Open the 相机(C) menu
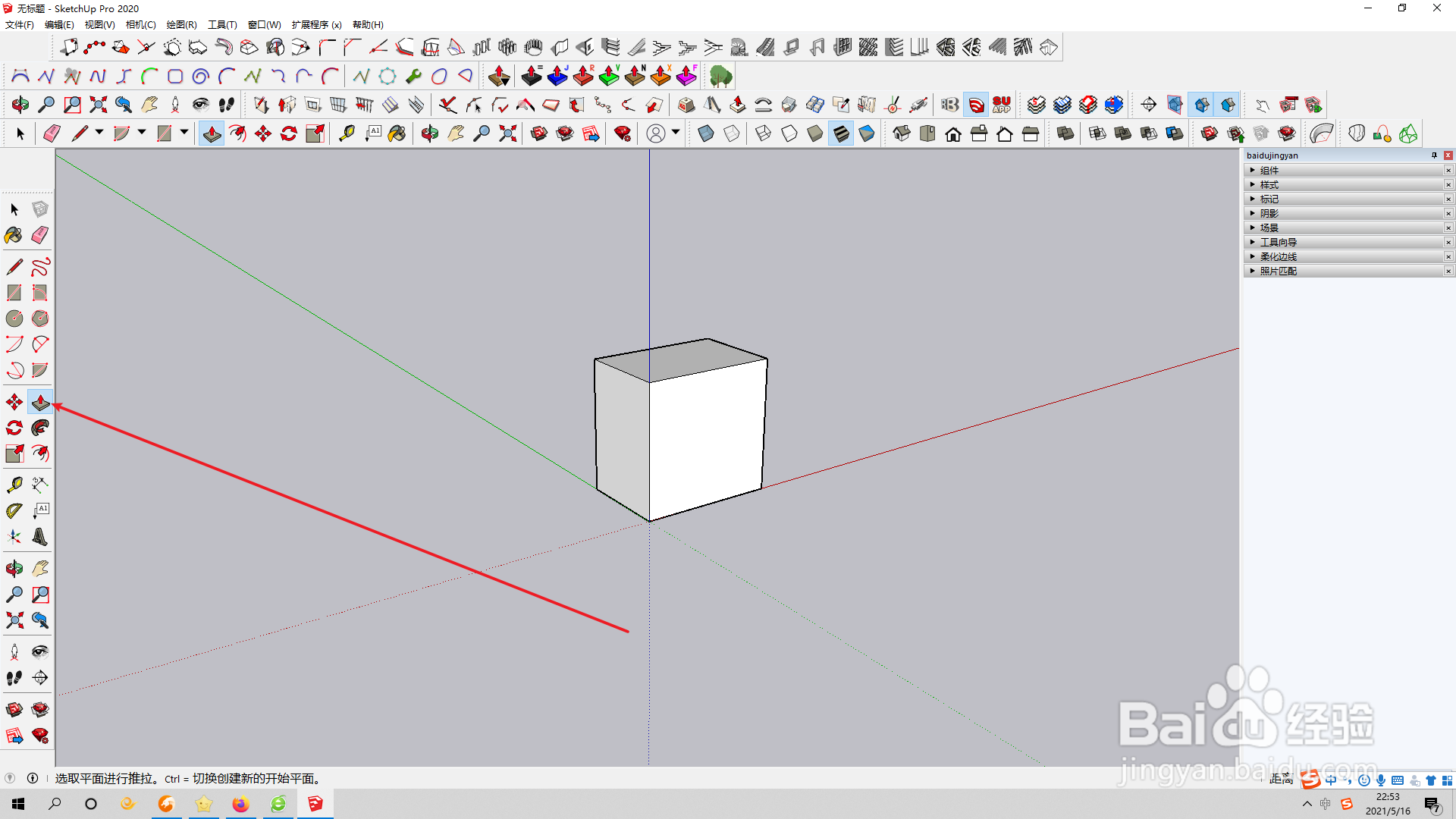 [140, 24]
